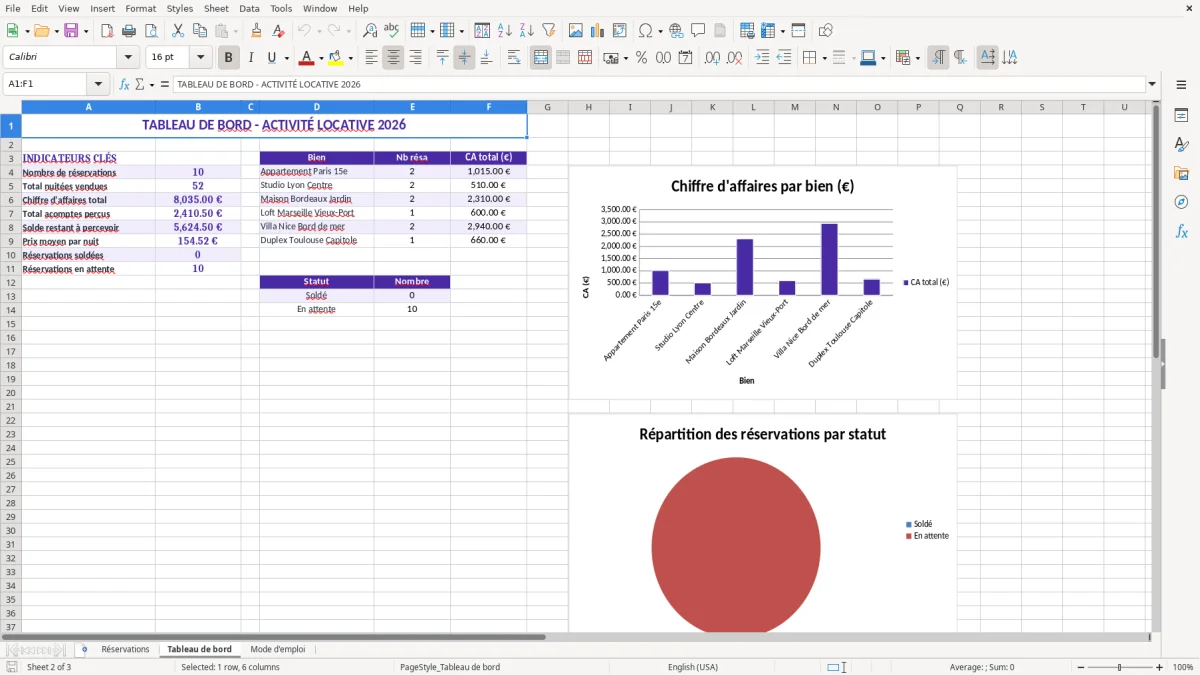The image size is (1200, 675).
Task: Clear direct formatting icon
Action: (x=278, y=31)
